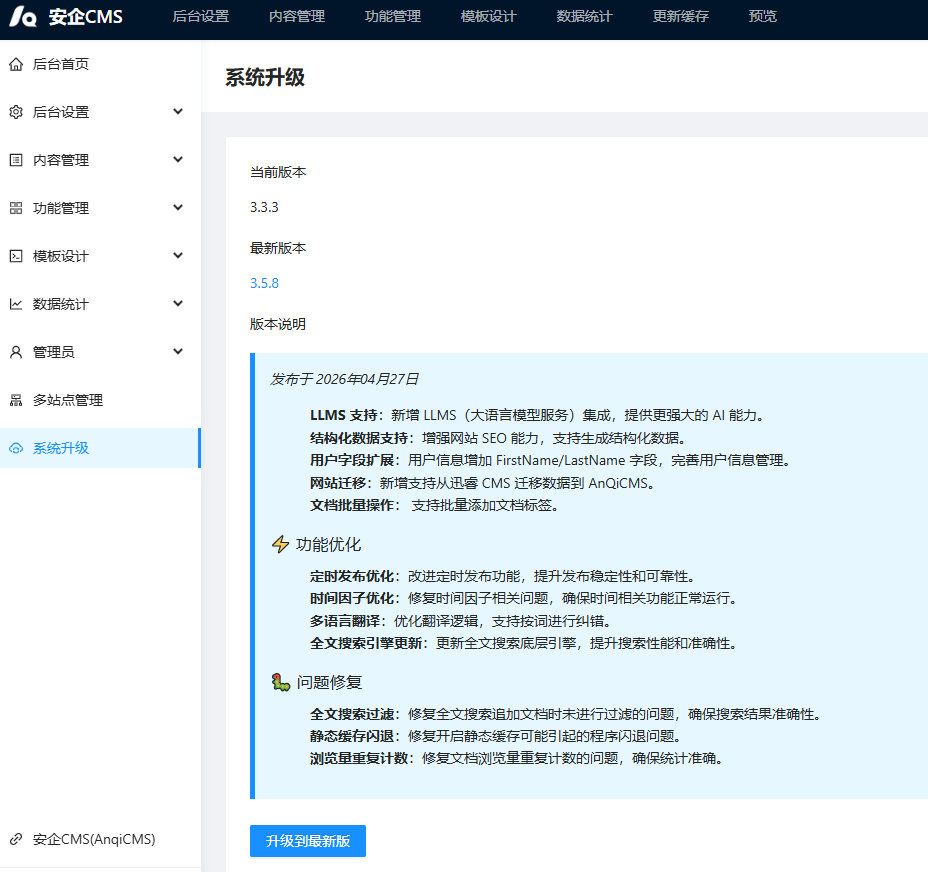This screenshot has width=928, height=872.
Task: Click the 版本说明 label
Action: click(278, 324)
